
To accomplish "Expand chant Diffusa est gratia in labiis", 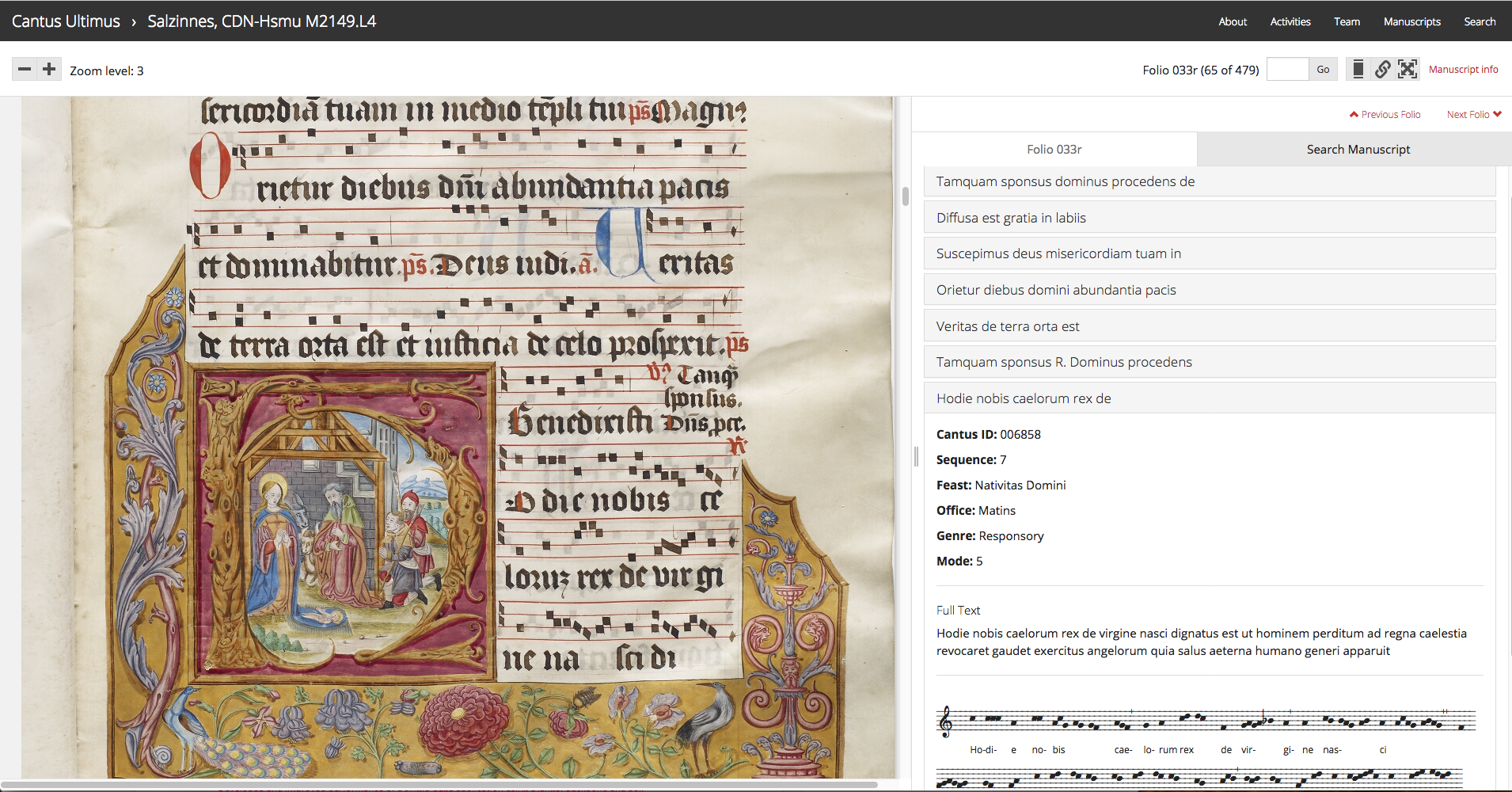I will tap(1210, 217).
